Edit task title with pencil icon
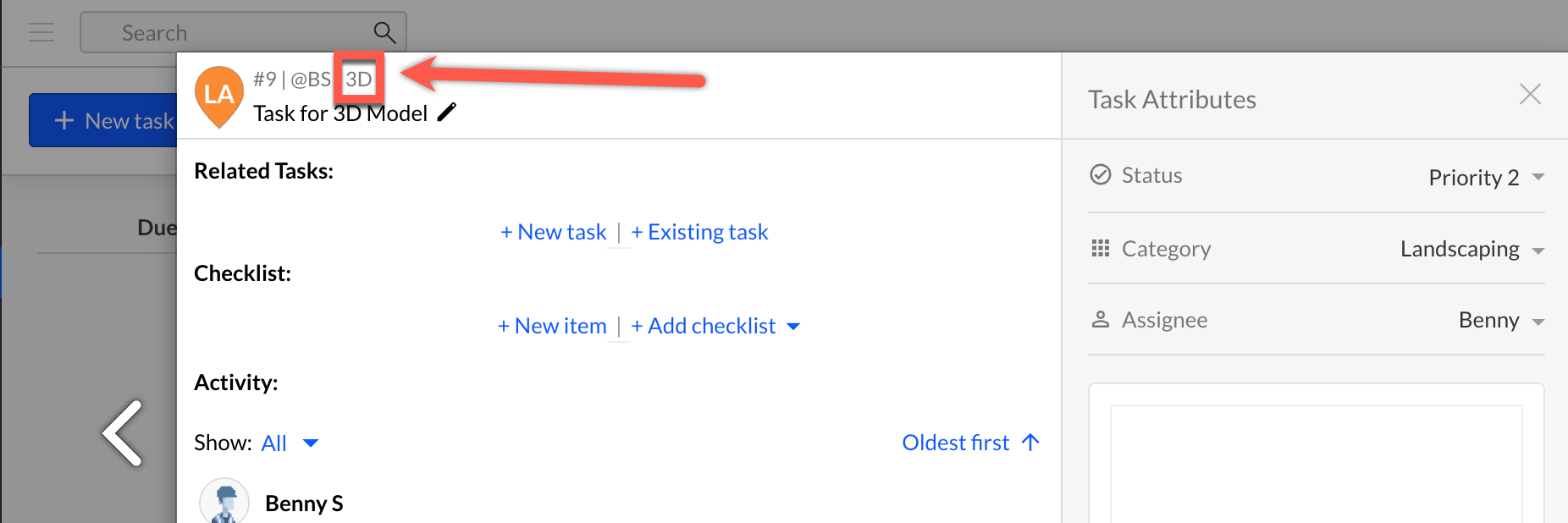This screenshot has height=523, width=1568. click(x=447, y=113)
